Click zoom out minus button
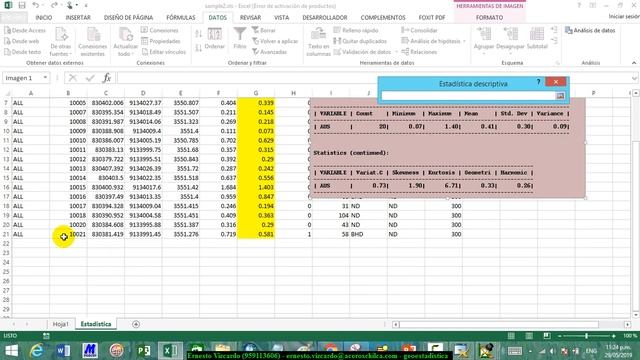640x360 pixels. pos(560,336)
